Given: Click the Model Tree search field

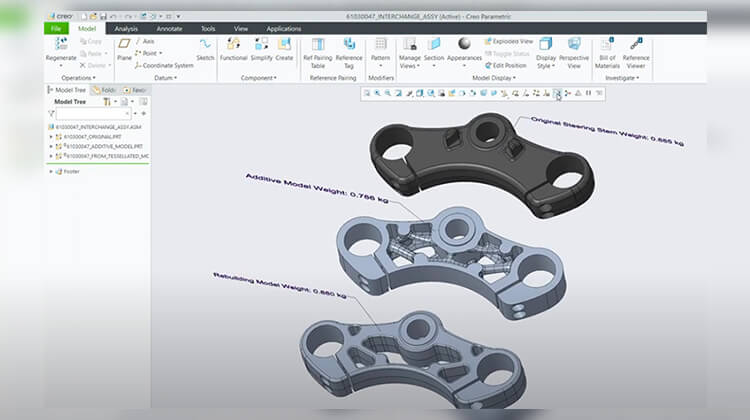Looking at the screenshot, I should (x=96, y=114).
